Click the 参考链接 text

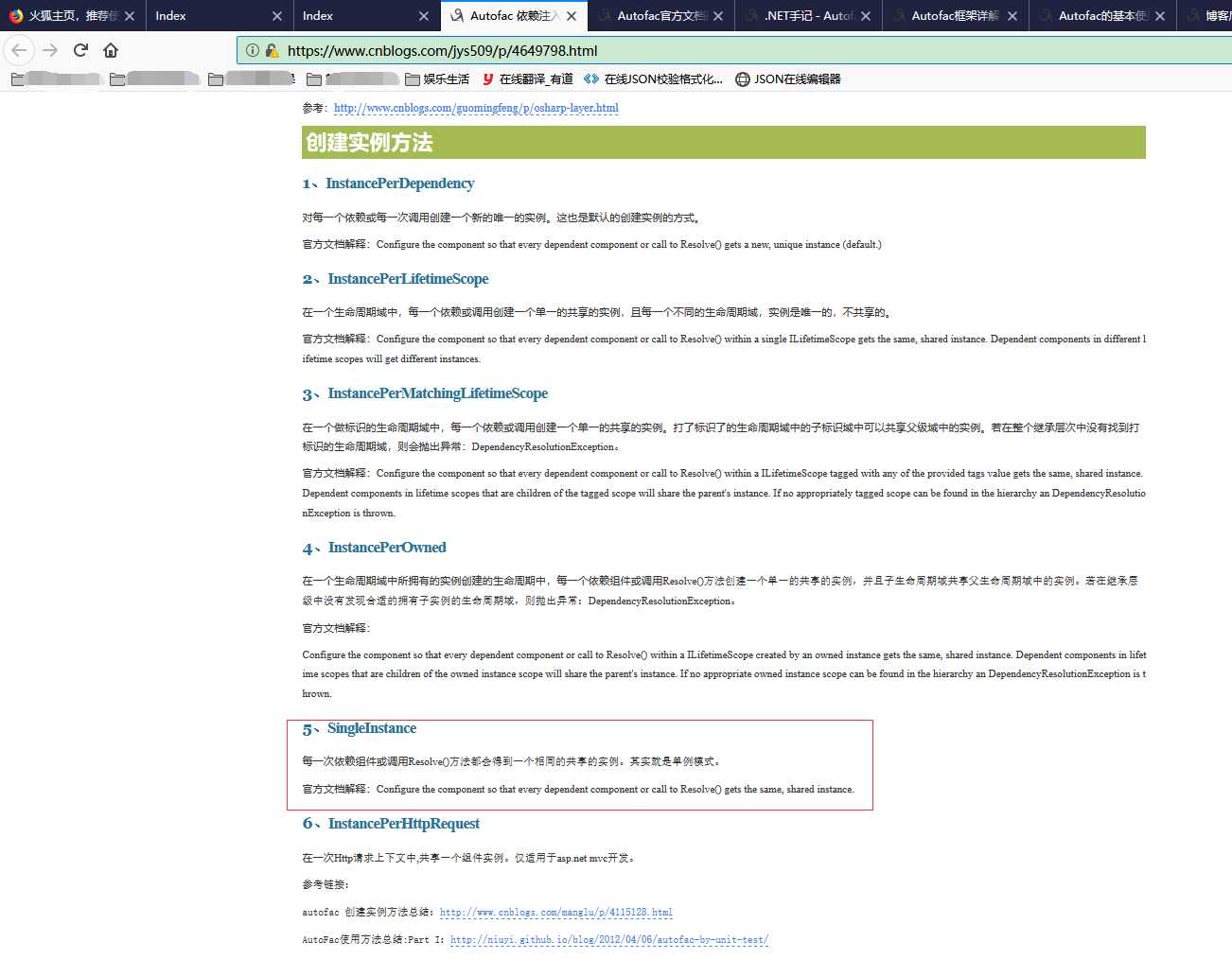[x=326, y=885]
